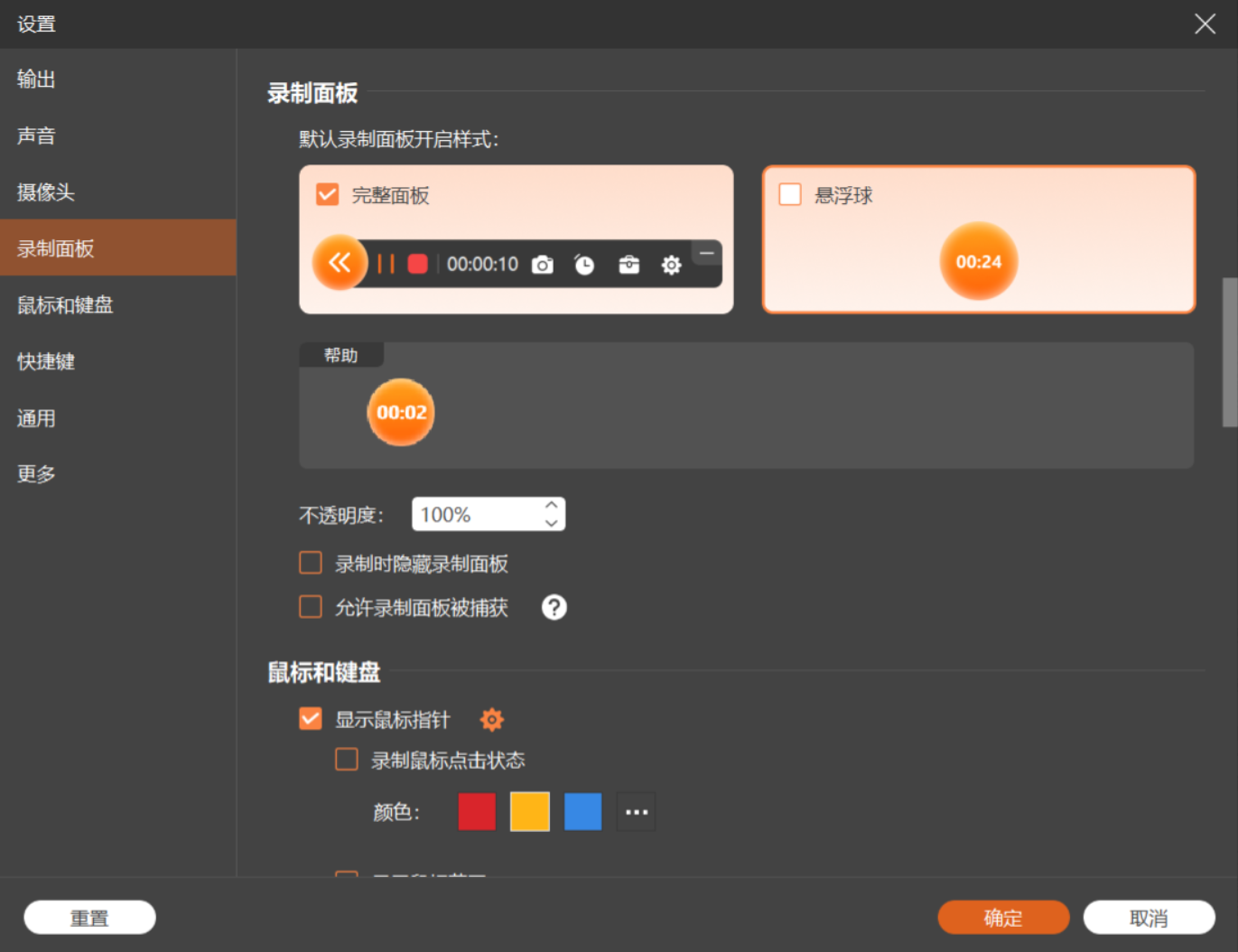Select the red click color swatch

point(477,811)
